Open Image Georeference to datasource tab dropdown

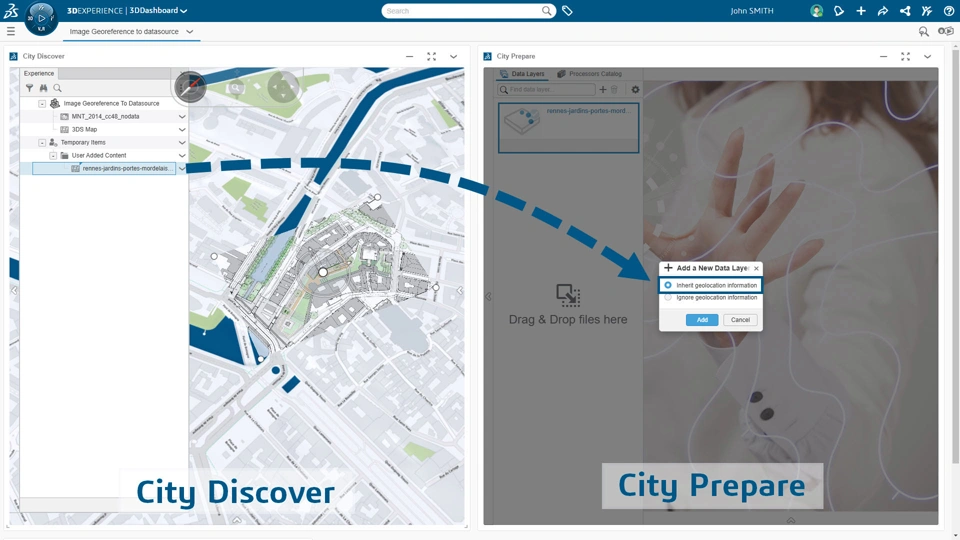click(x=190, y=31)
